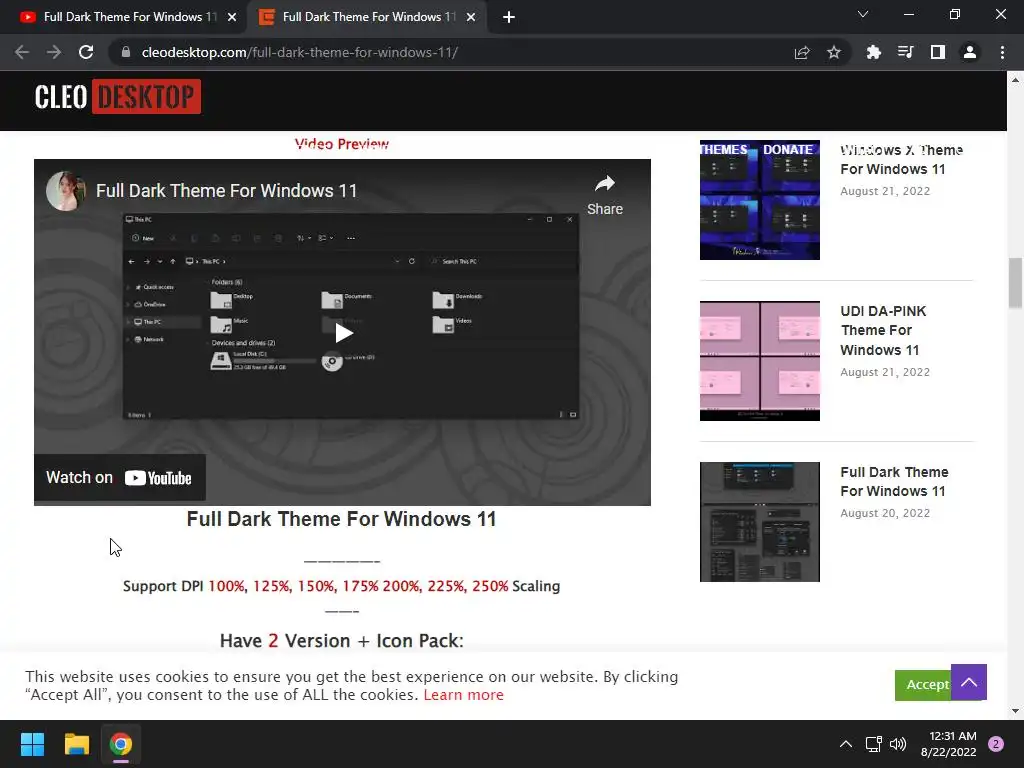This screenshot has height=768, width=1024.
Task: Reload the current page
Action: point(86,52)
